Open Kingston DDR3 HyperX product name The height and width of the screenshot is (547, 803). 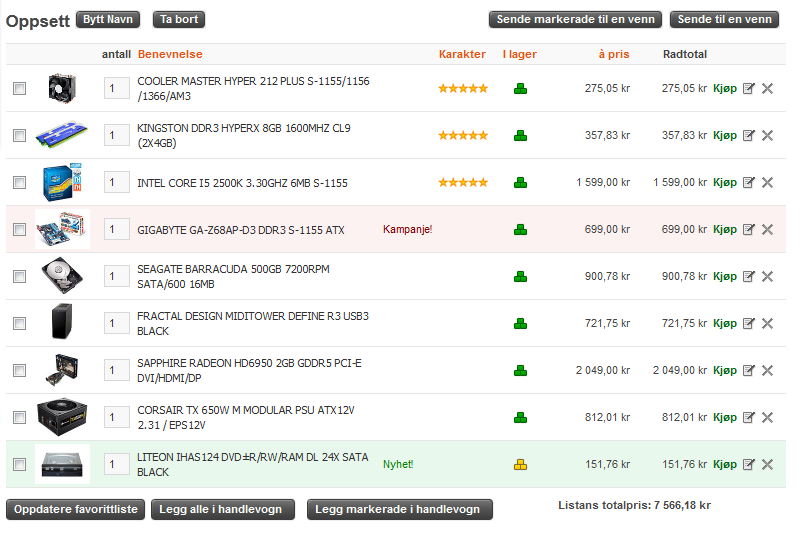[244, 136]
